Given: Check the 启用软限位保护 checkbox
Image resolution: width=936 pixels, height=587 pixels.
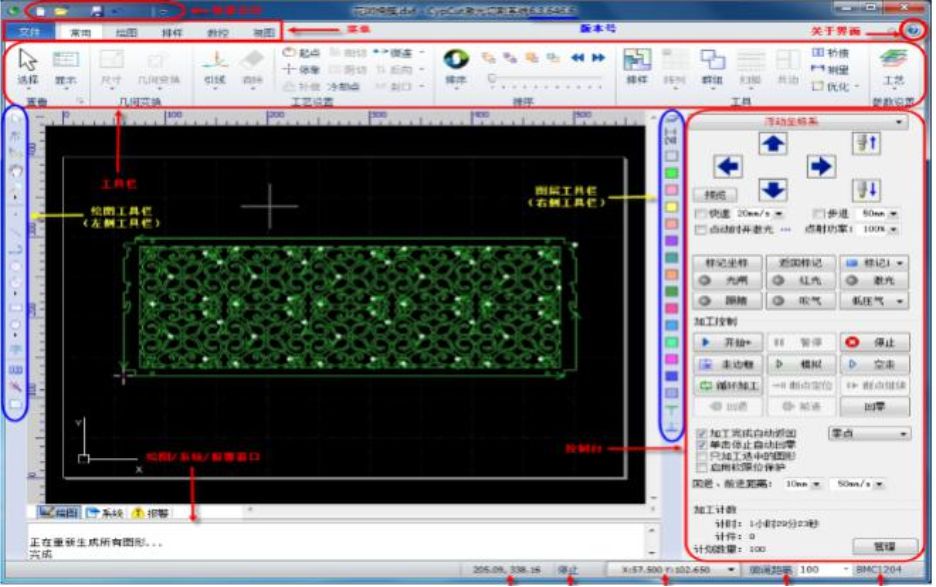Looking at the screenshot, I should point(702,468).
